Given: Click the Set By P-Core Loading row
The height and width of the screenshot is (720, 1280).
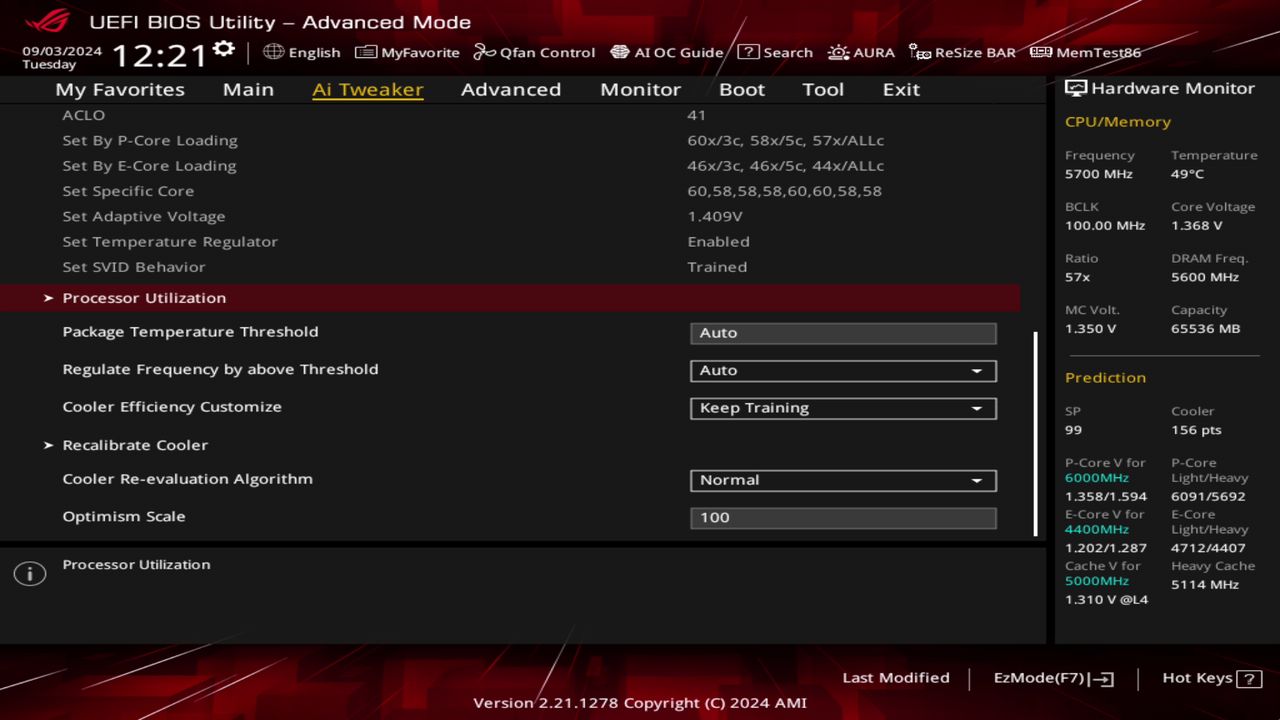Looking at the screenshot, I should pyautogui.click(x=510, y=141).
